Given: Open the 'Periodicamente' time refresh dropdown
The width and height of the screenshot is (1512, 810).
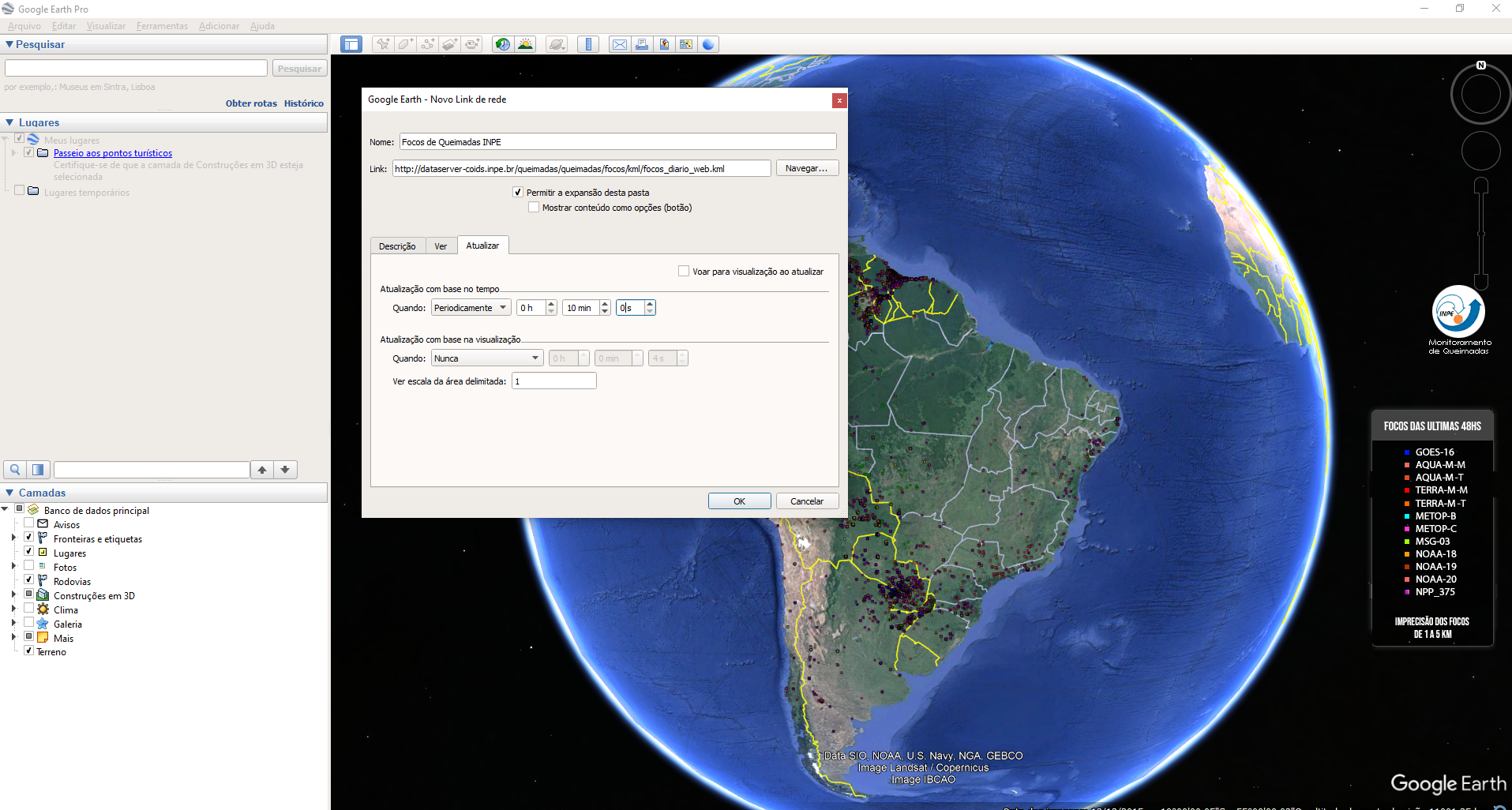Looking at the screenshot, I should (x=471, y=308).
